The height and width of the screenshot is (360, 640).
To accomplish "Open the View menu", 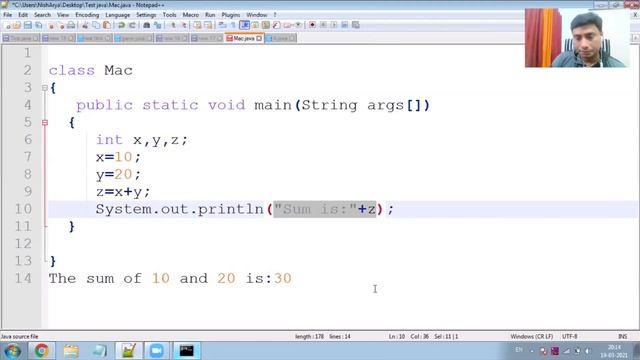I will pos(63,15).
